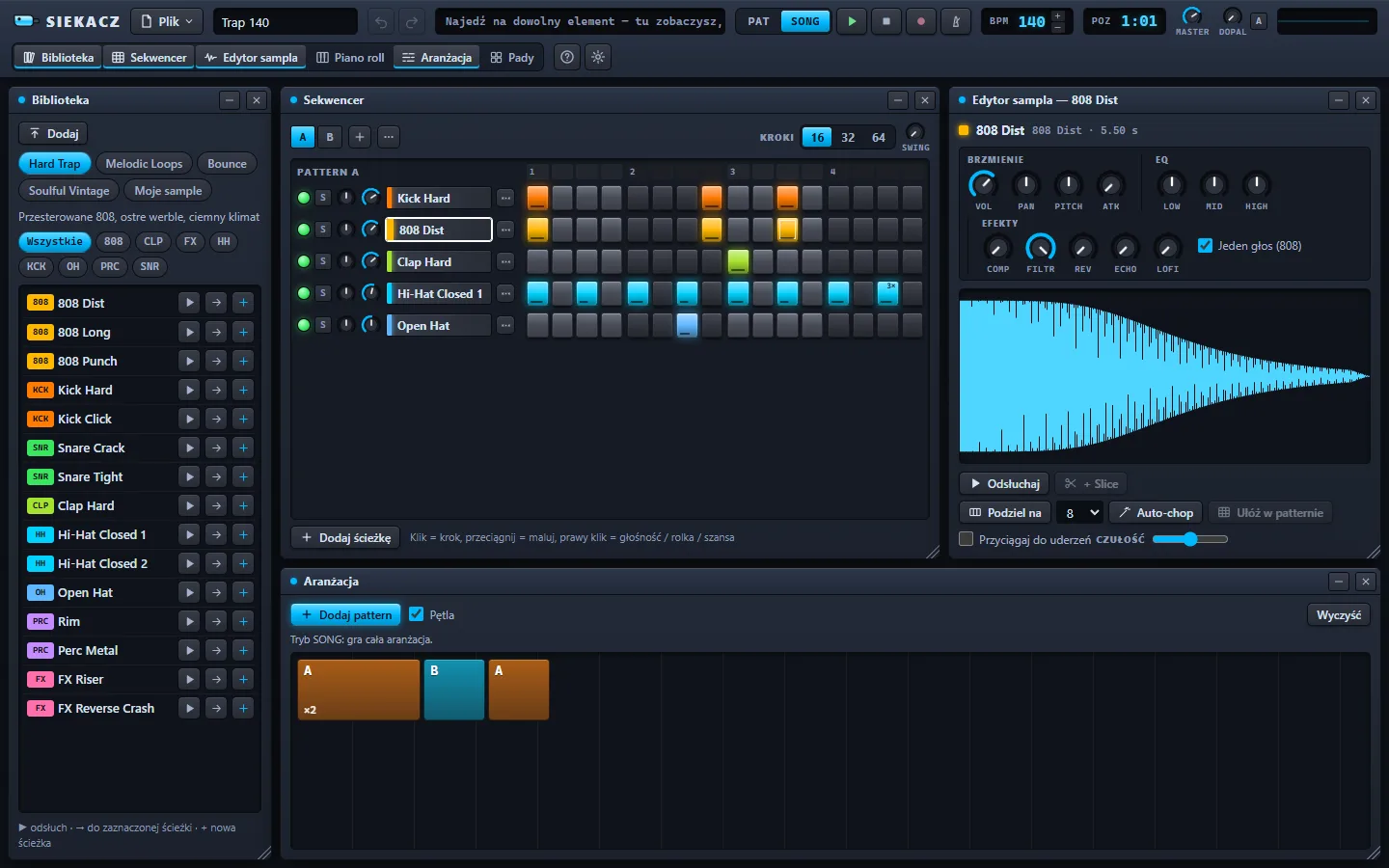Image resolution: width=1389 pixels, height=868 pixels.
Task: Play the Rim sample preview
Action: 189,621
